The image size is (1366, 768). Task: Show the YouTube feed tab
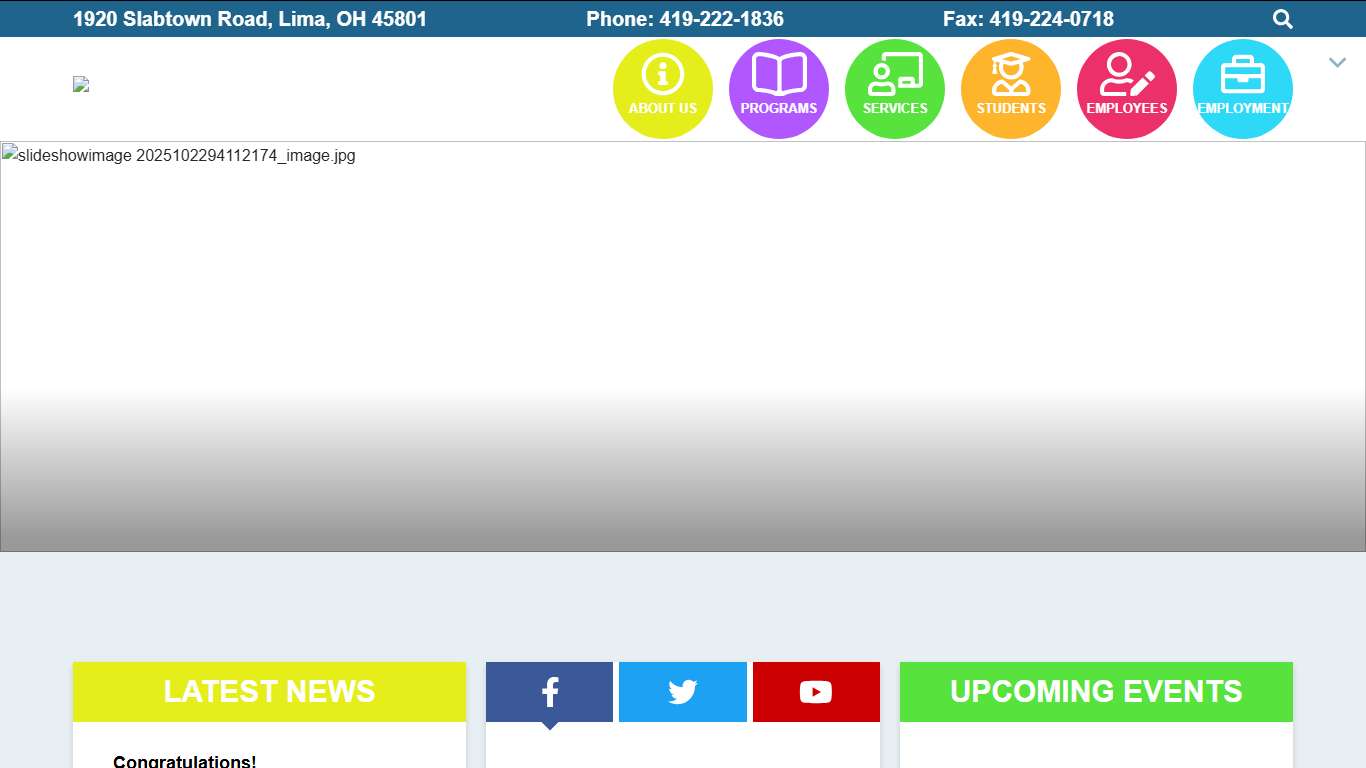click(815, 691)
